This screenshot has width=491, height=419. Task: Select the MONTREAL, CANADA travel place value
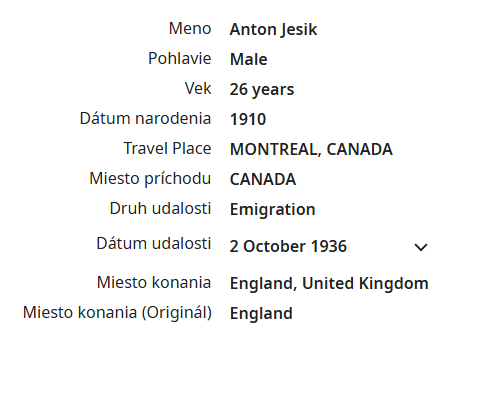tap(311, 149)
